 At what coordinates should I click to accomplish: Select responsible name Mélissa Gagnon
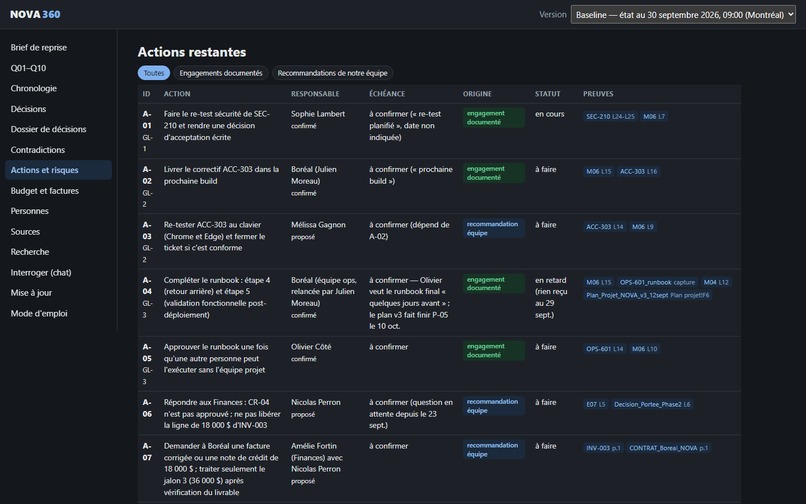[318, 225]
